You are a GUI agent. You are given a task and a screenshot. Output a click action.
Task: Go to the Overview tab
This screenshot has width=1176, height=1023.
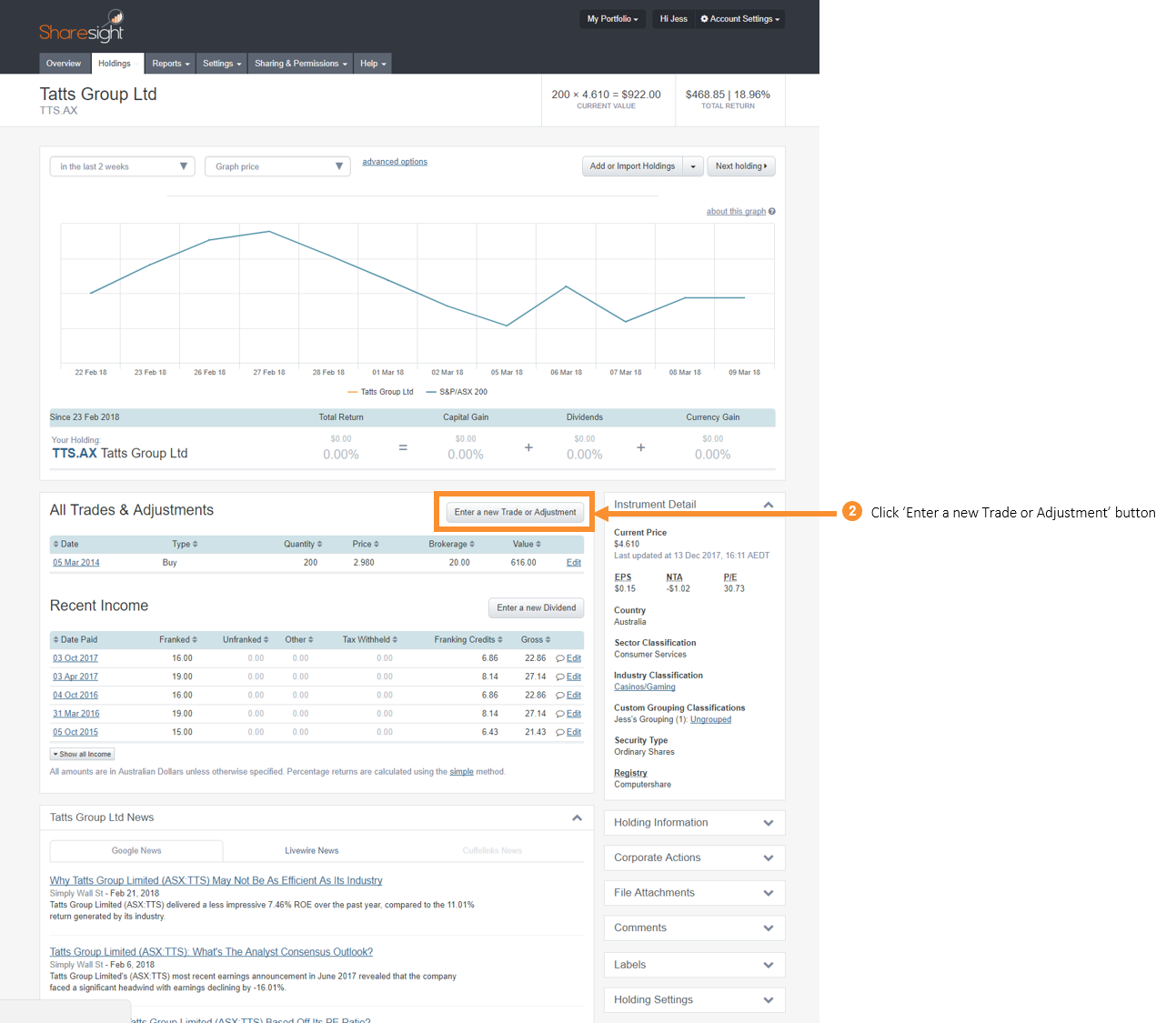pos(64,64)
